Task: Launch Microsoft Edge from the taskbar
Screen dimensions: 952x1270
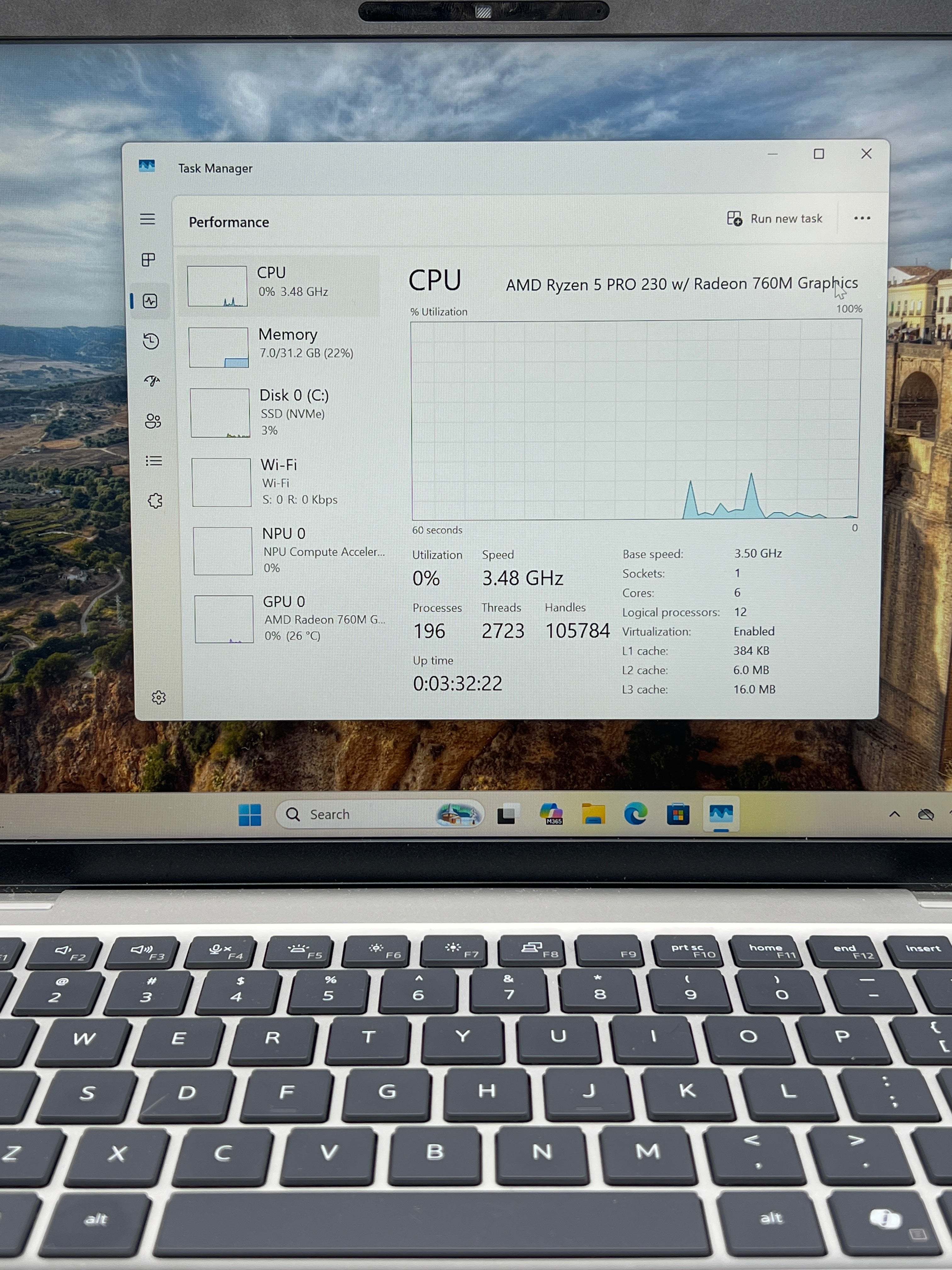Action: pyautogui.click(x=636, y=814)
